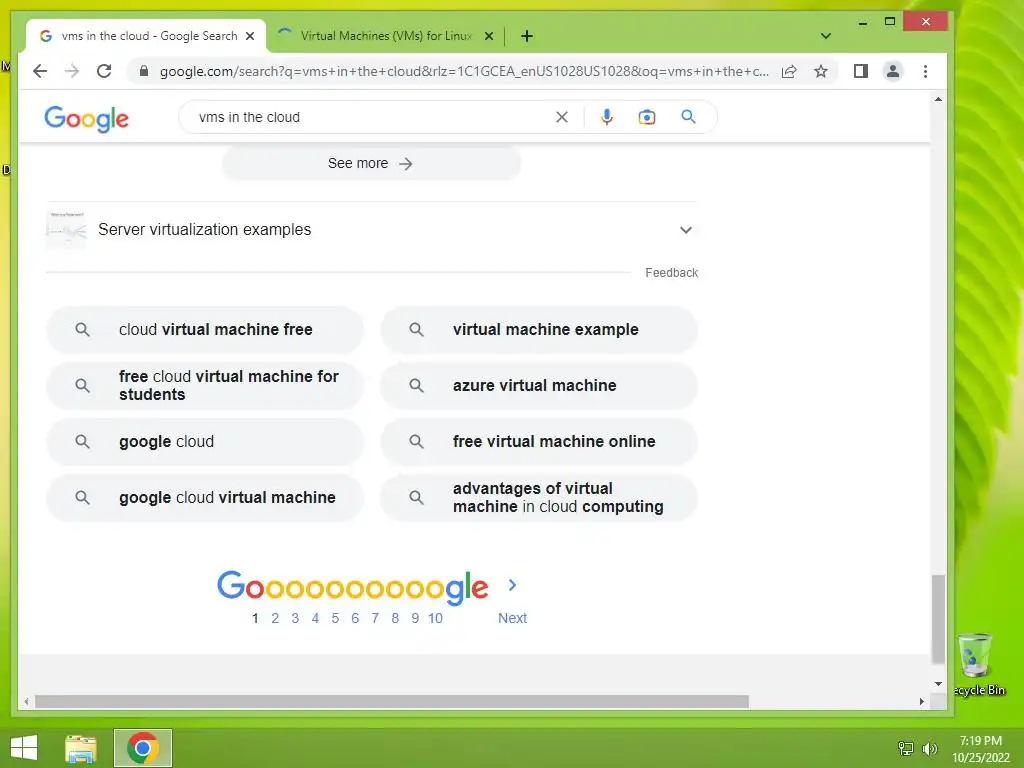Open the tab search dropdown arrow

click(825, 36)
